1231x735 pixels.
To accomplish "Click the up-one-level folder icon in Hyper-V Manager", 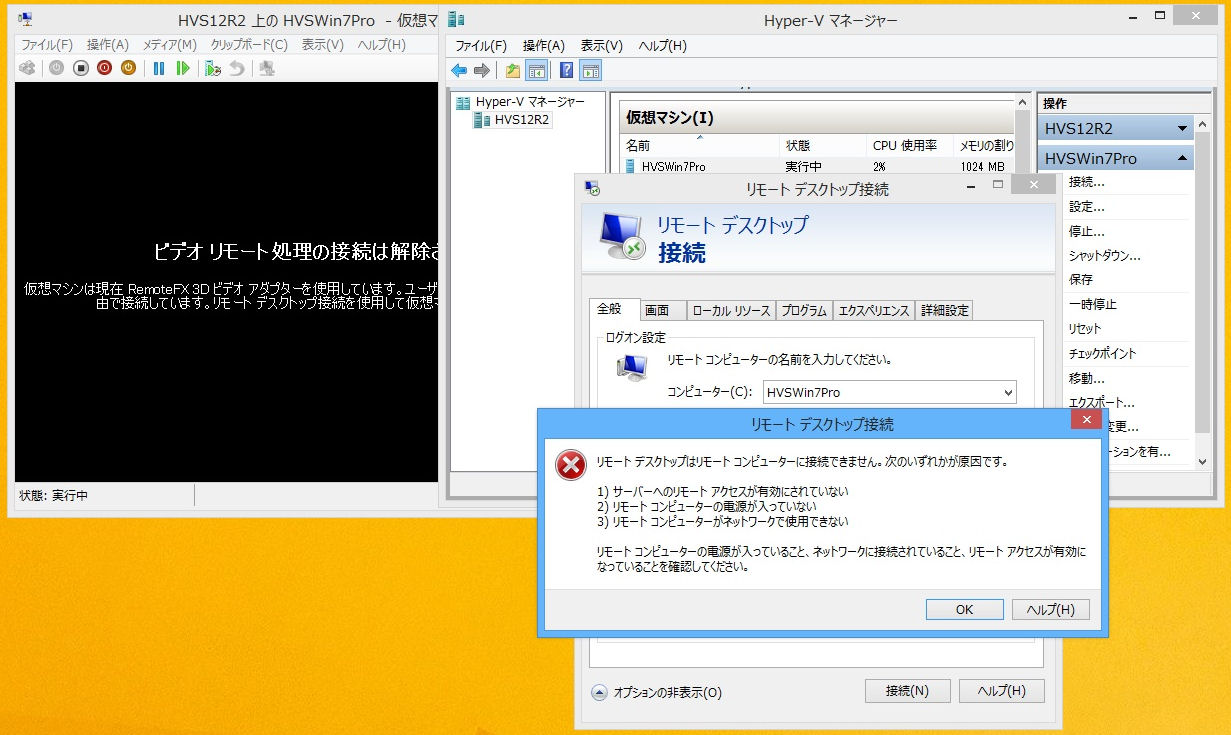I will click(513, 70).
